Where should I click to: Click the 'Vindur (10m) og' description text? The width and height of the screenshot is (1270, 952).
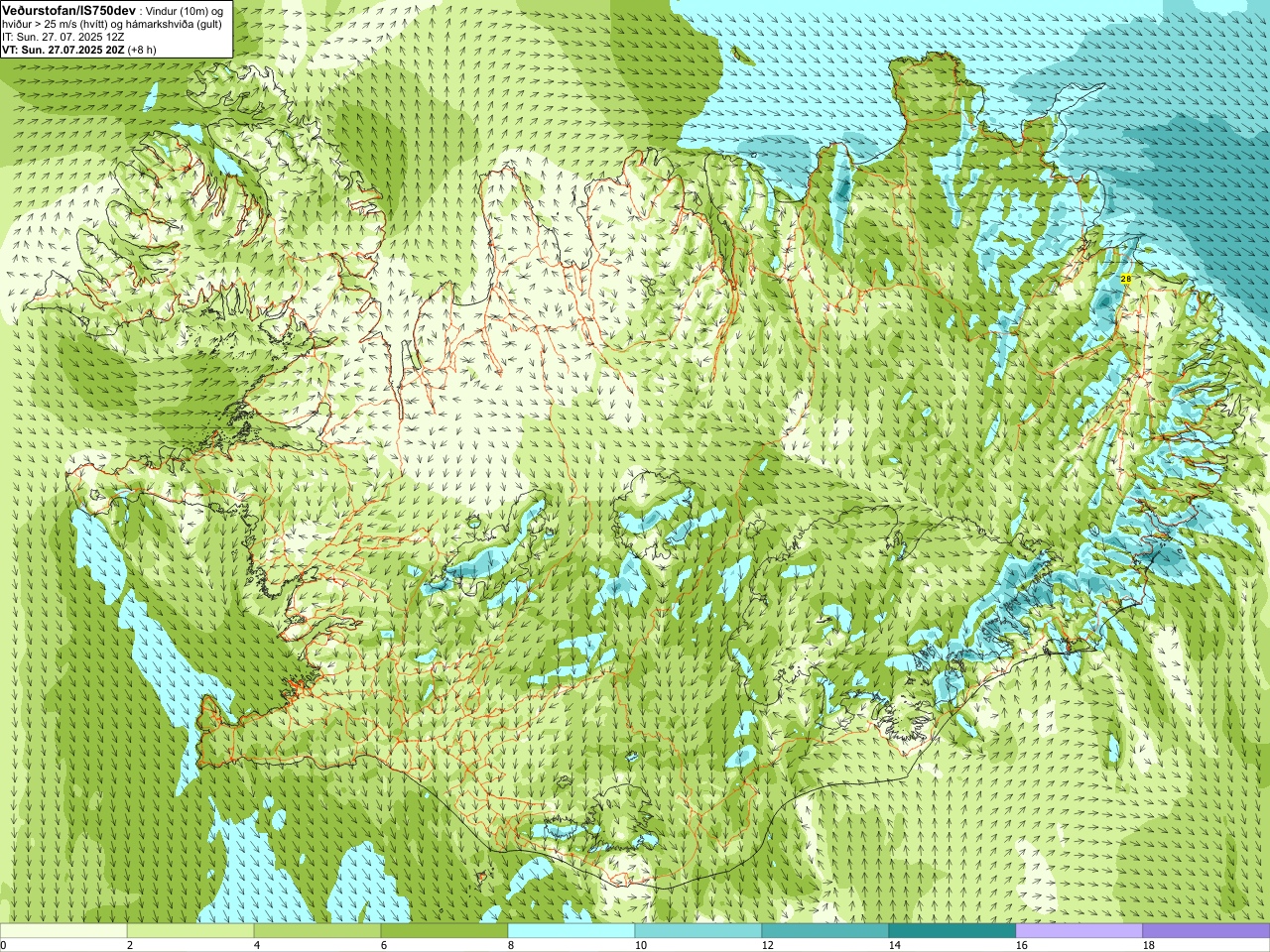click(186, 10)
